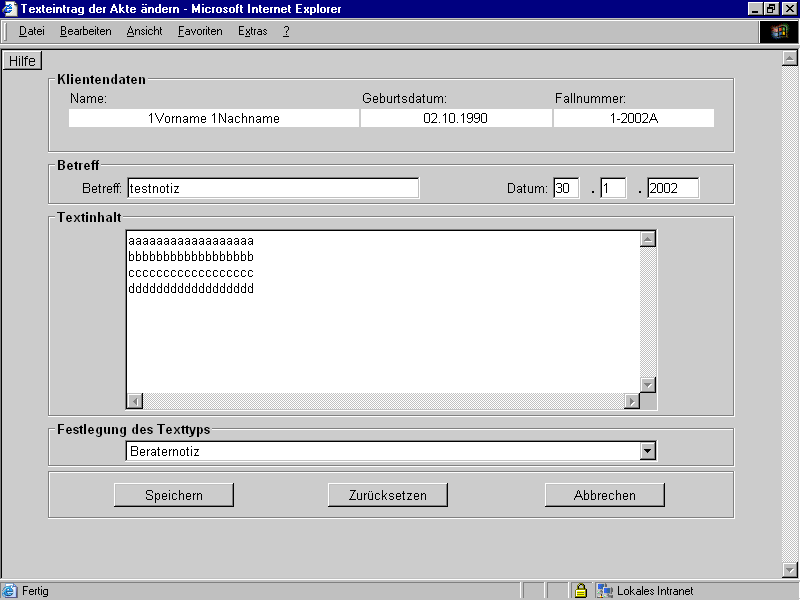Open the Favoriten menu
Viewport: 800px width, 600px height.
pos(200,31)
